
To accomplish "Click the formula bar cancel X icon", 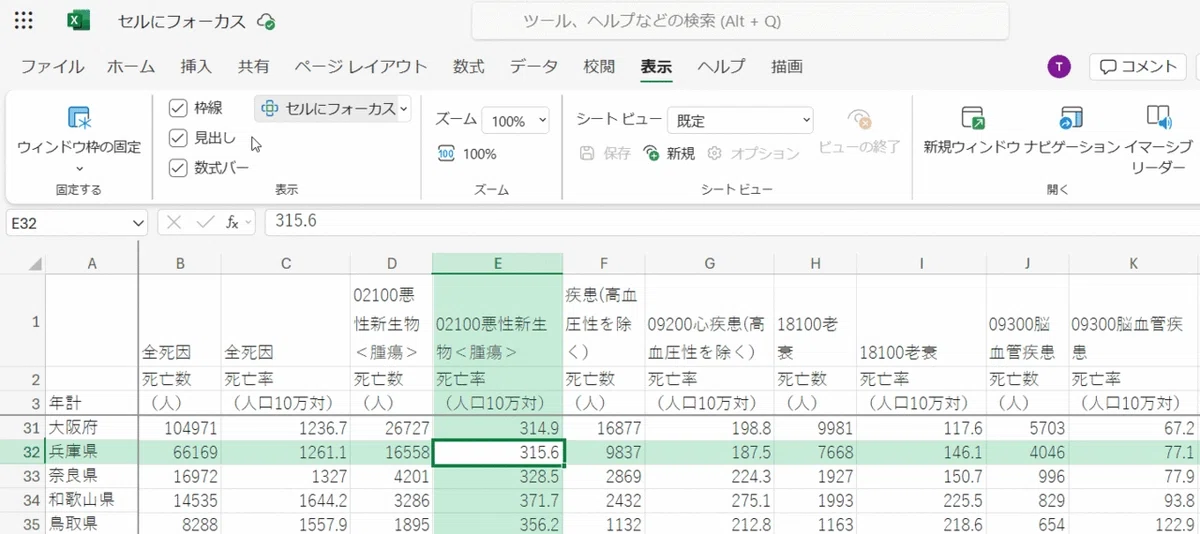I will click(x=174, y=222).
